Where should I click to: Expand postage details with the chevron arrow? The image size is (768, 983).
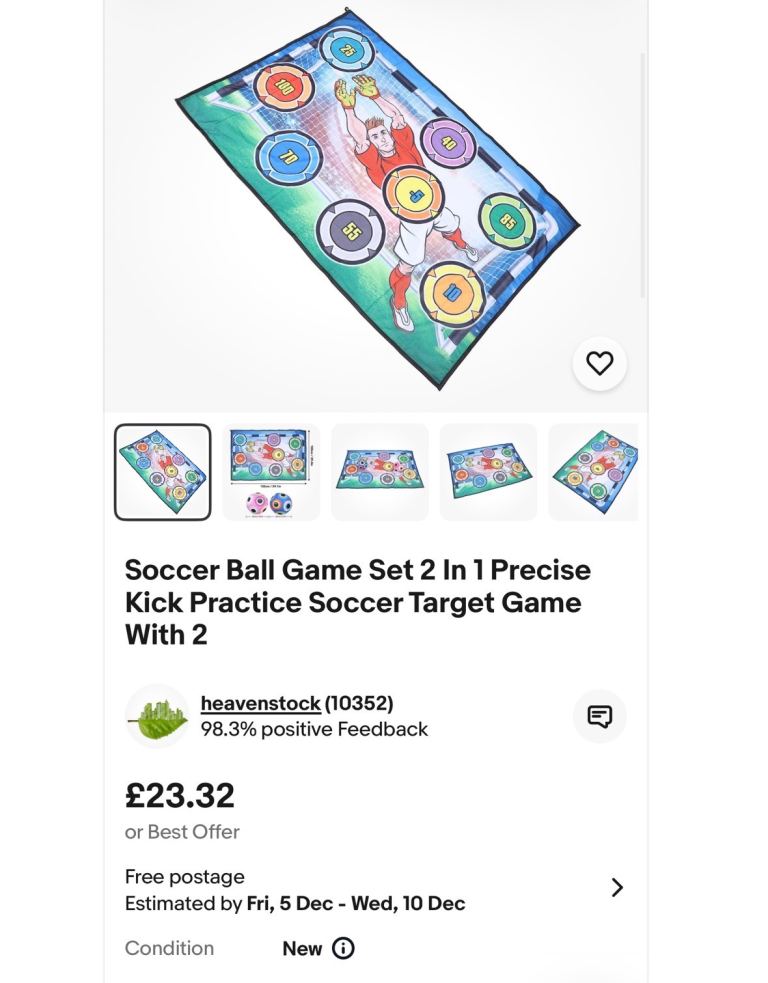click(x=617, y=888)
